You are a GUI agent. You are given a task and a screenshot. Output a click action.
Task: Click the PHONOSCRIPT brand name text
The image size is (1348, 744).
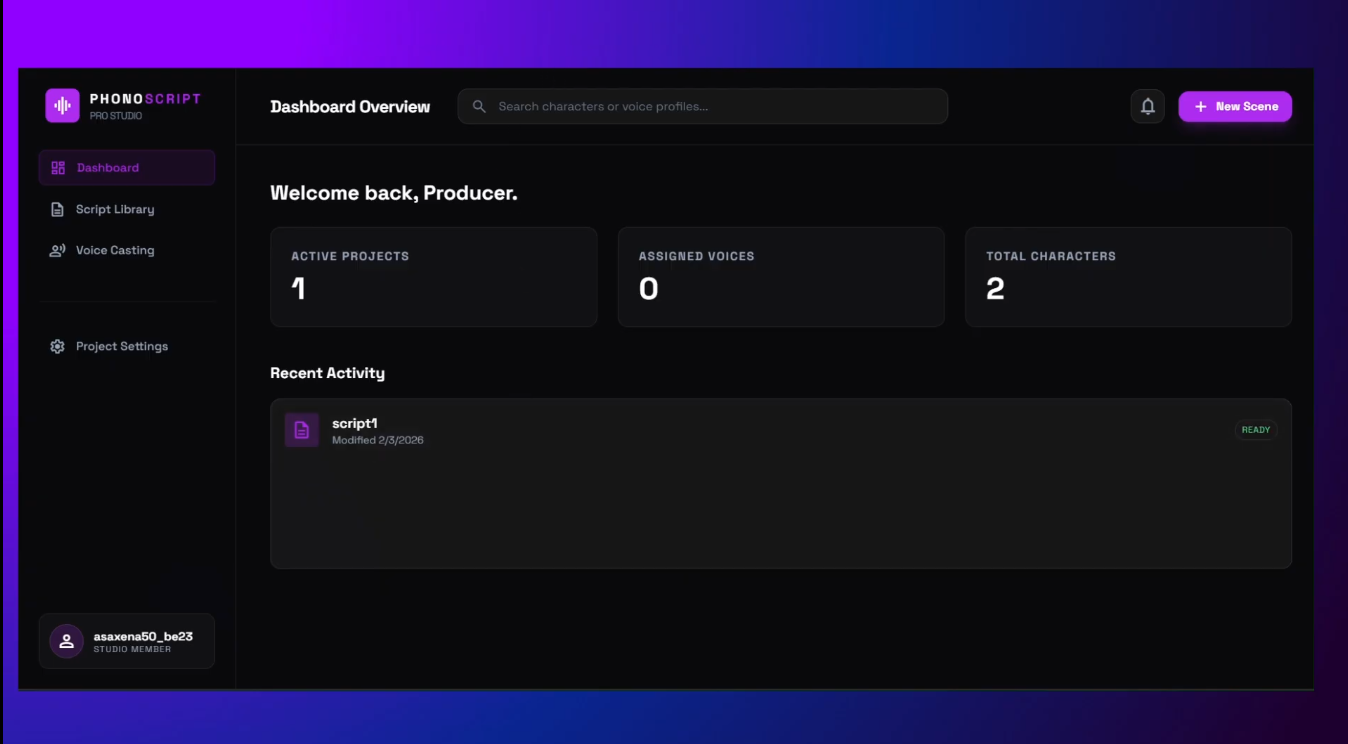click(x=146, y=99)
